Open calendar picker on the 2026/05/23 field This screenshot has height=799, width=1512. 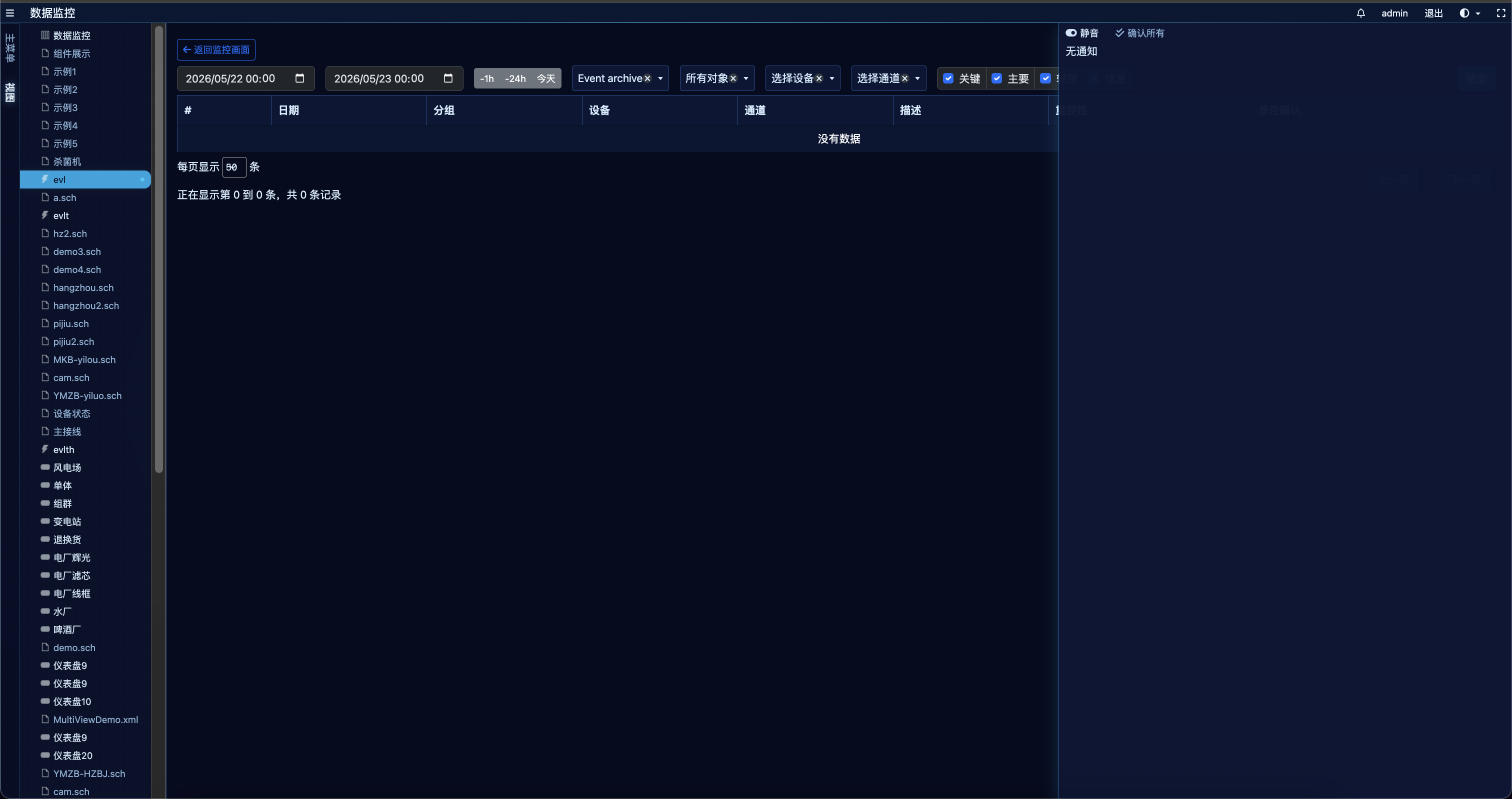(x=448, y=78)
